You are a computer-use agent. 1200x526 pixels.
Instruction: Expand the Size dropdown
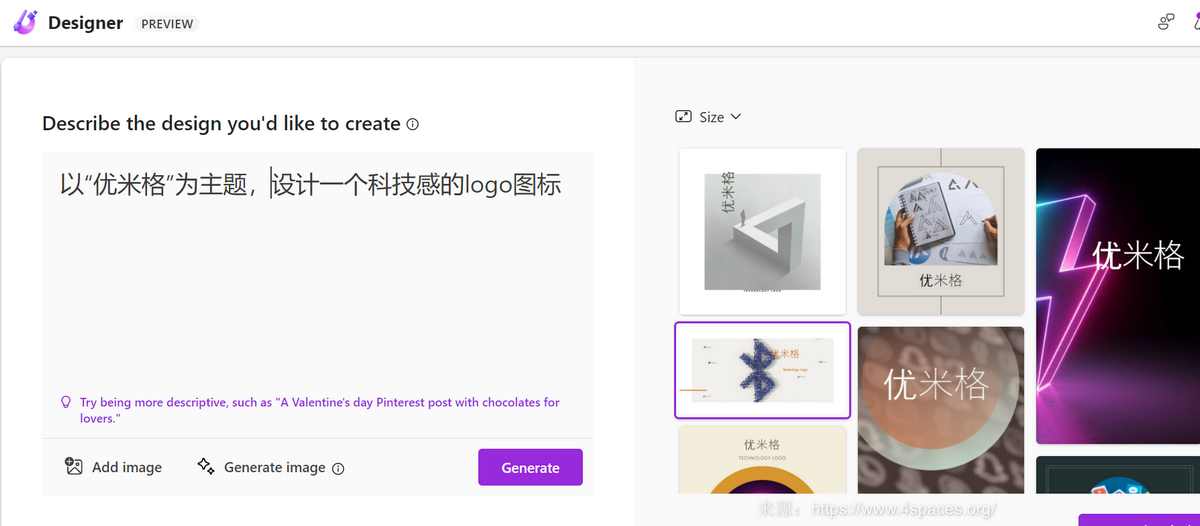point(709,117)
